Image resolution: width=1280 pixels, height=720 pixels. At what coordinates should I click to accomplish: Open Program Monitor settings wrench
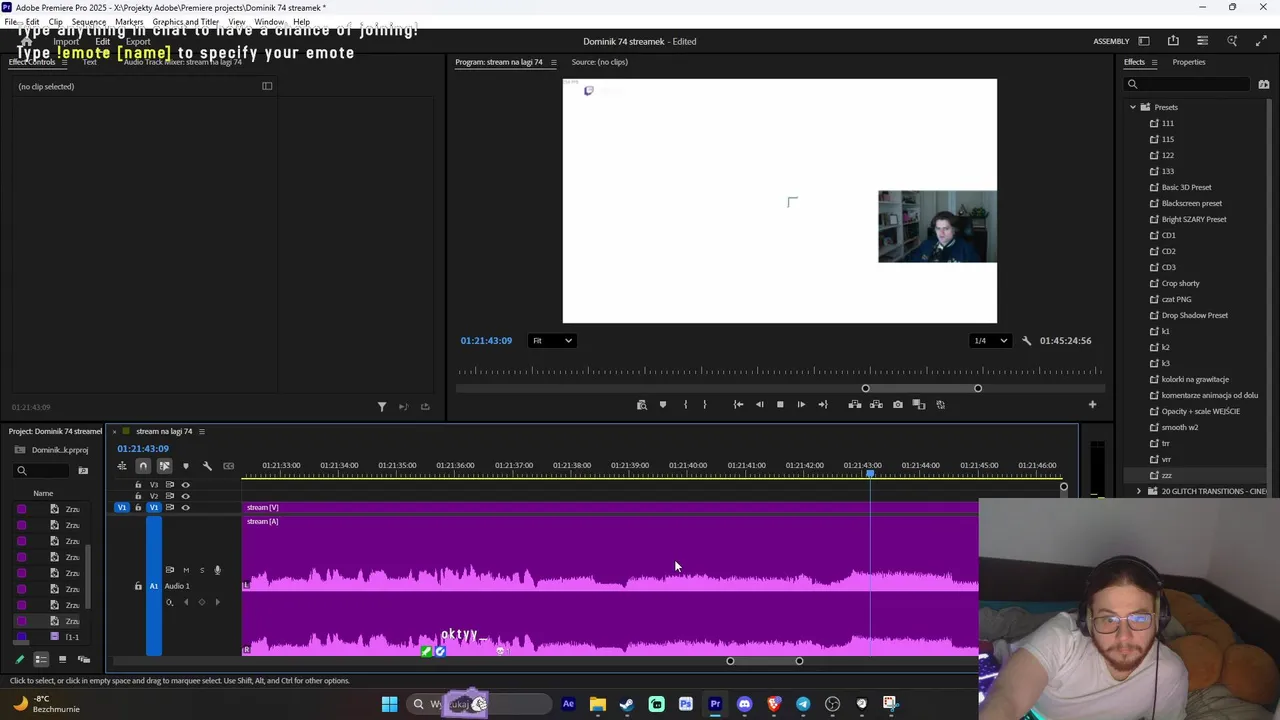[x=1026, y=341]
